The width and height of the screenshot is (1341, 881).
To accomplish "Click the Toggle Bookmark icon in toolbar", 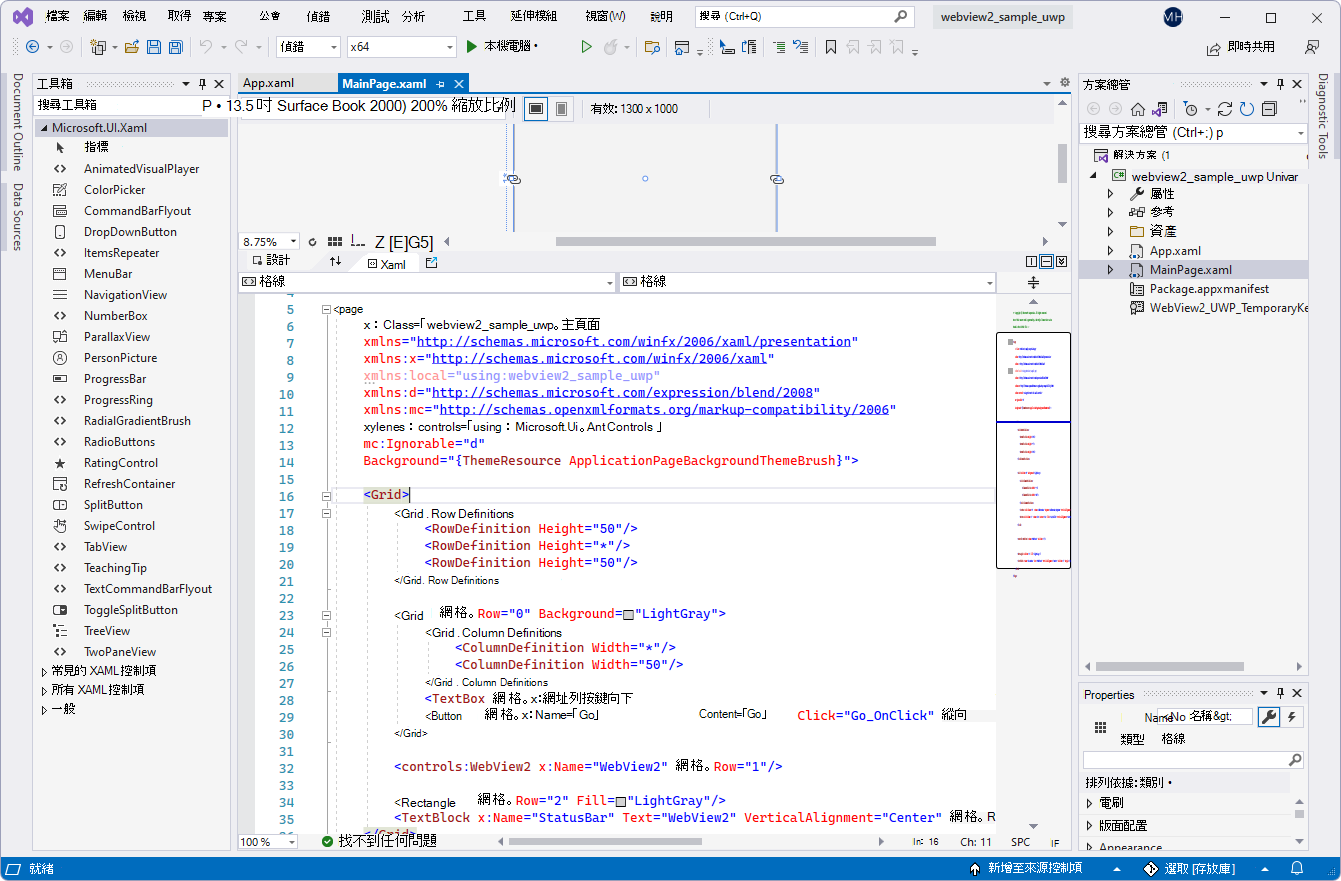I will click(x=831, y=46).
